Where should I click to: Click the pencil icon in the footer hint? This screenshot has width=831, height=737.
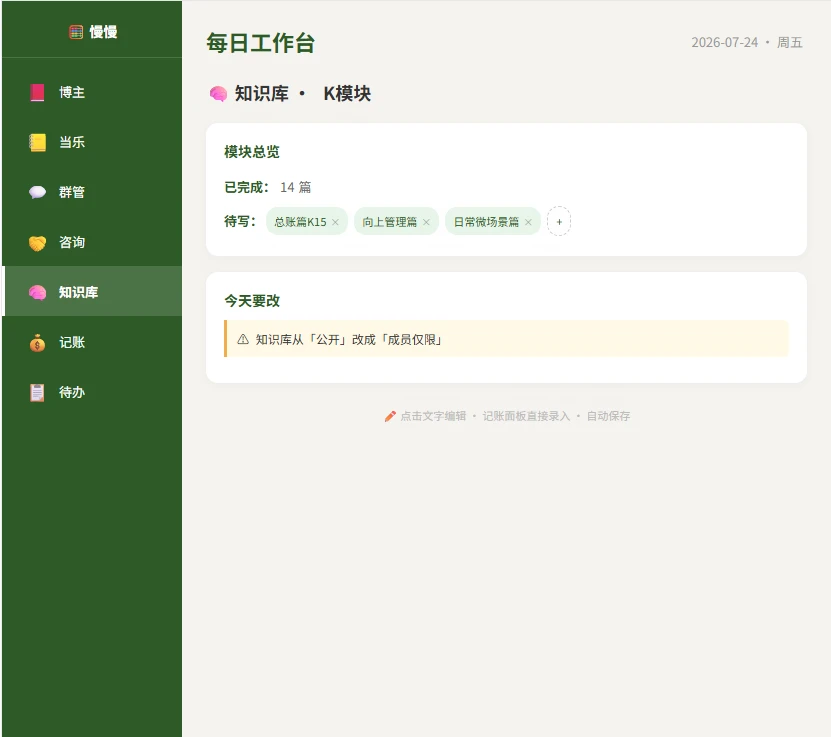[x=390, y=416]
